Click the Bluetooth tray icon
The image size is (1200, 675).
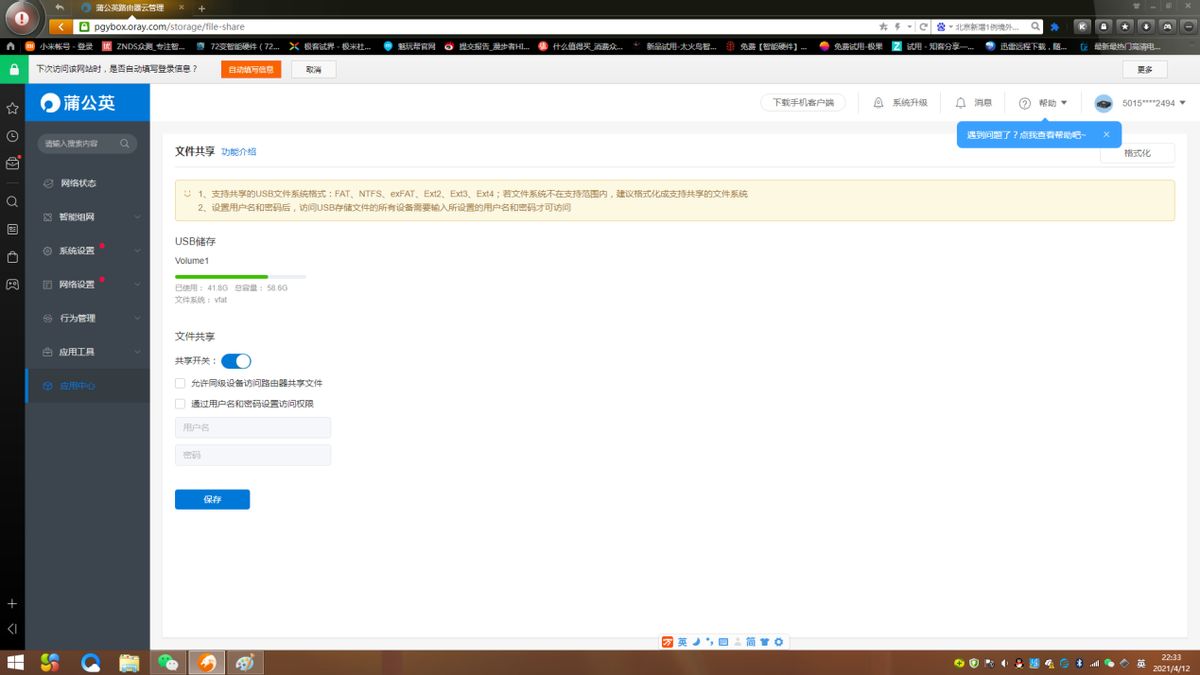1079,663
